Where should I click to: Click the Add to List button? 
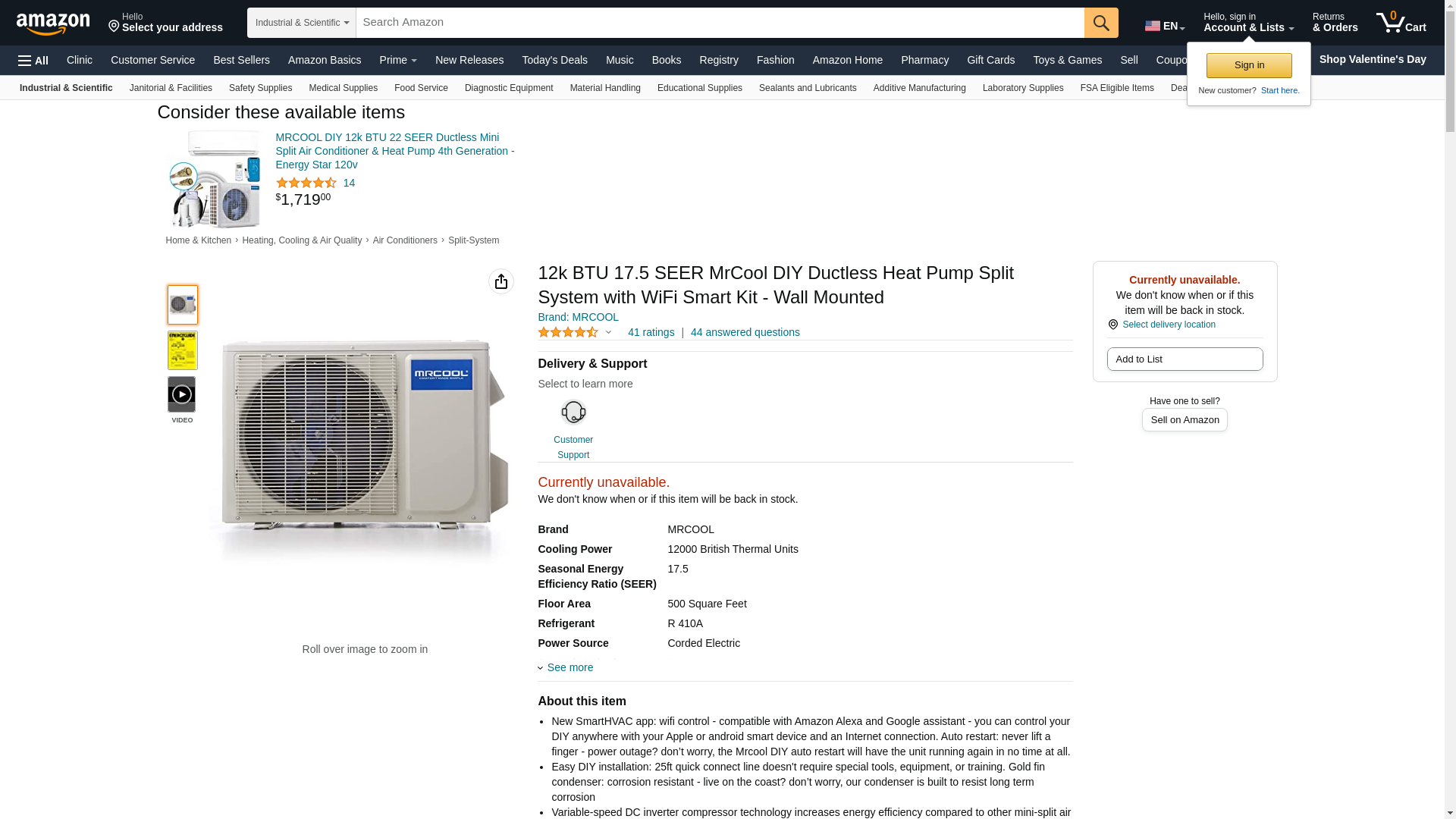[x=1185, y=359]
